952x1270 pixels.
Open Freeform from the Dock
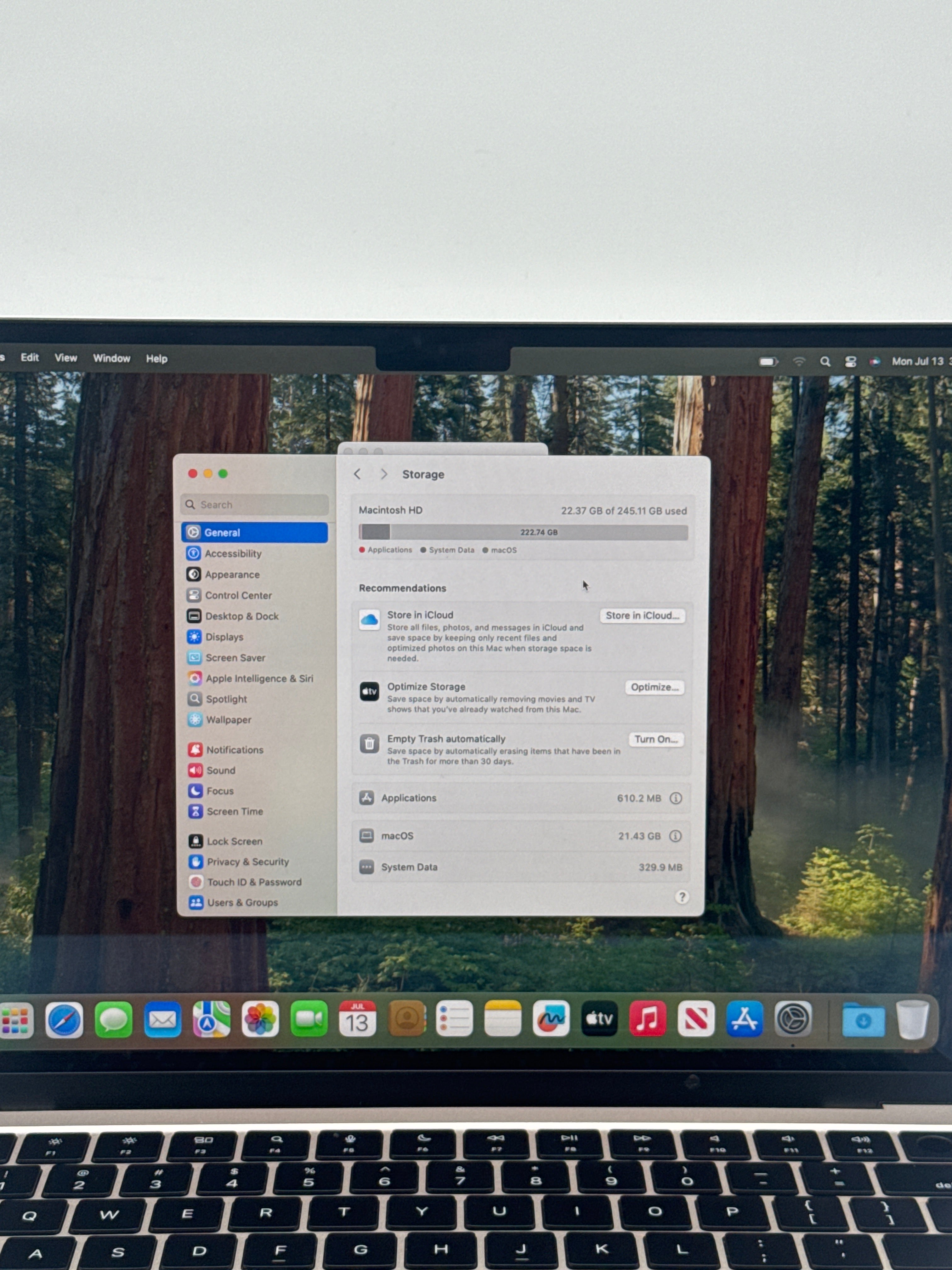tap(551, 1019)
